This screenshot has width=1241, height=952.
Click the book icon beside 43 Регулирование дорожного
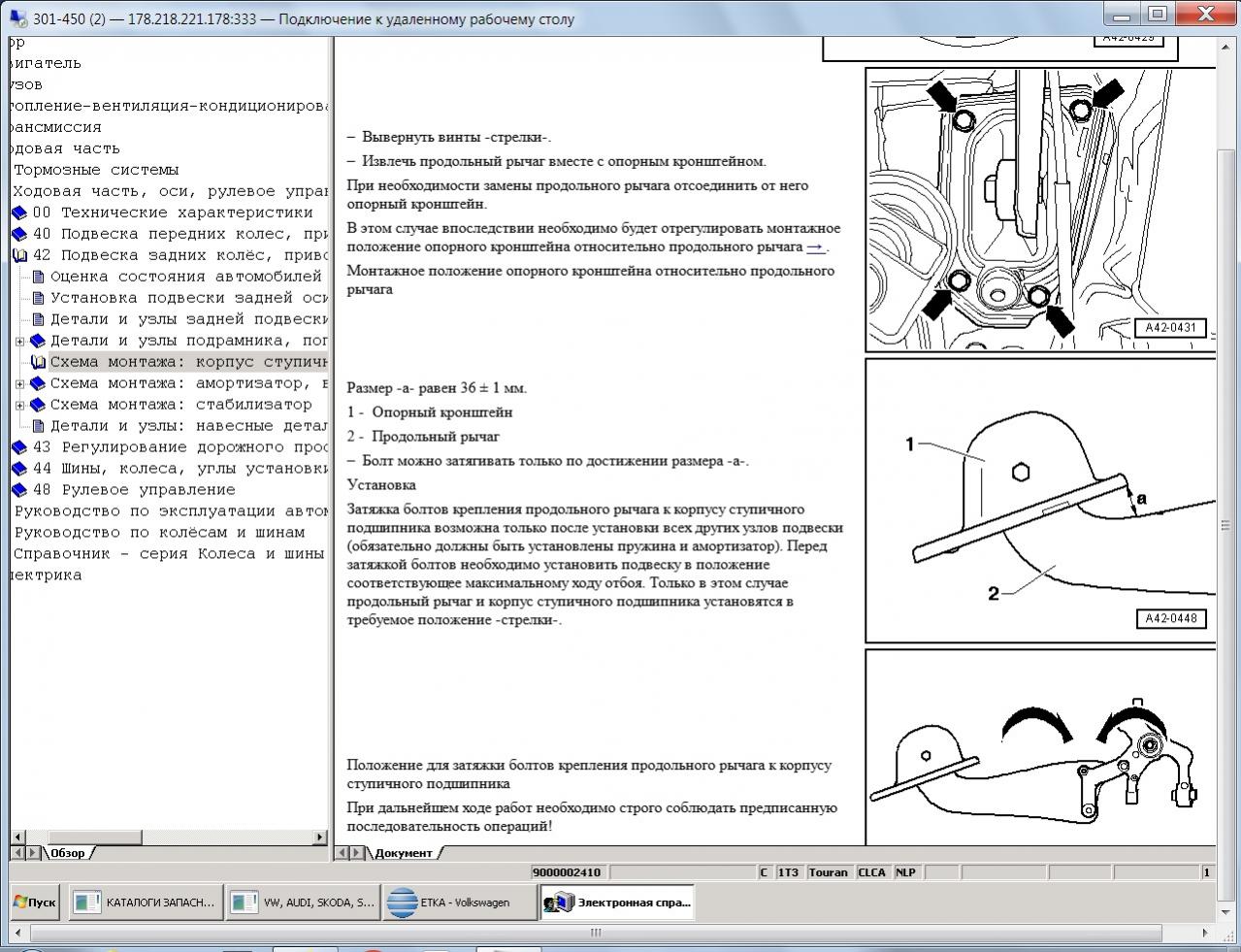click(x=19, y=447)
